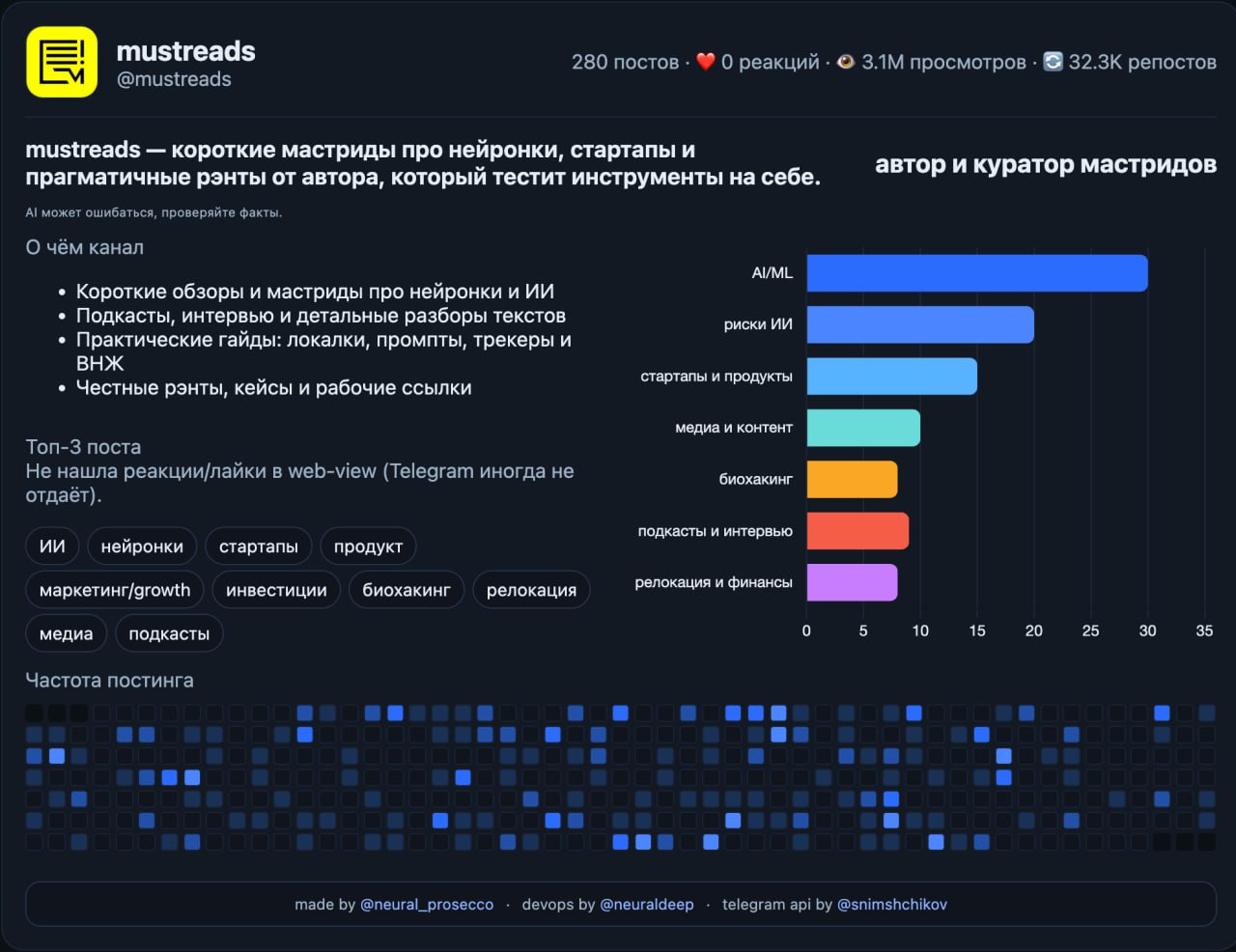
Task: Select the нейронки tag chip
Action: [142, 546]
